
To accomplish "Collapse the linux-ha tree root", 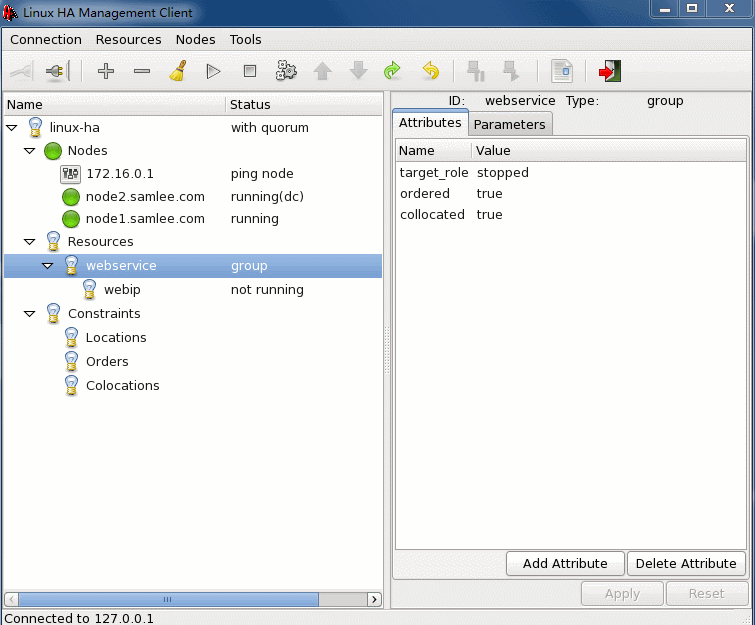I will point(12,128).
